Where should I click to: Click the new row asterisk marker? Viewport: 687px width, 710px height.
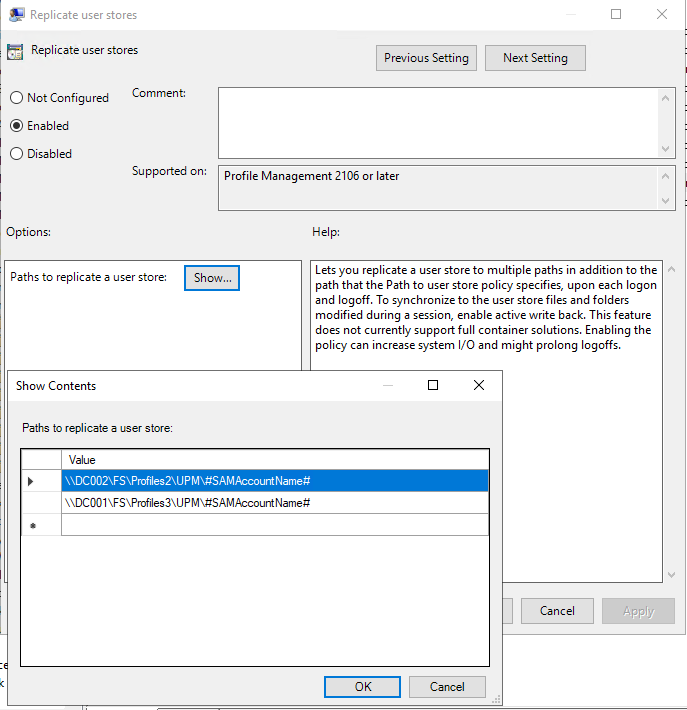(33, 526)
